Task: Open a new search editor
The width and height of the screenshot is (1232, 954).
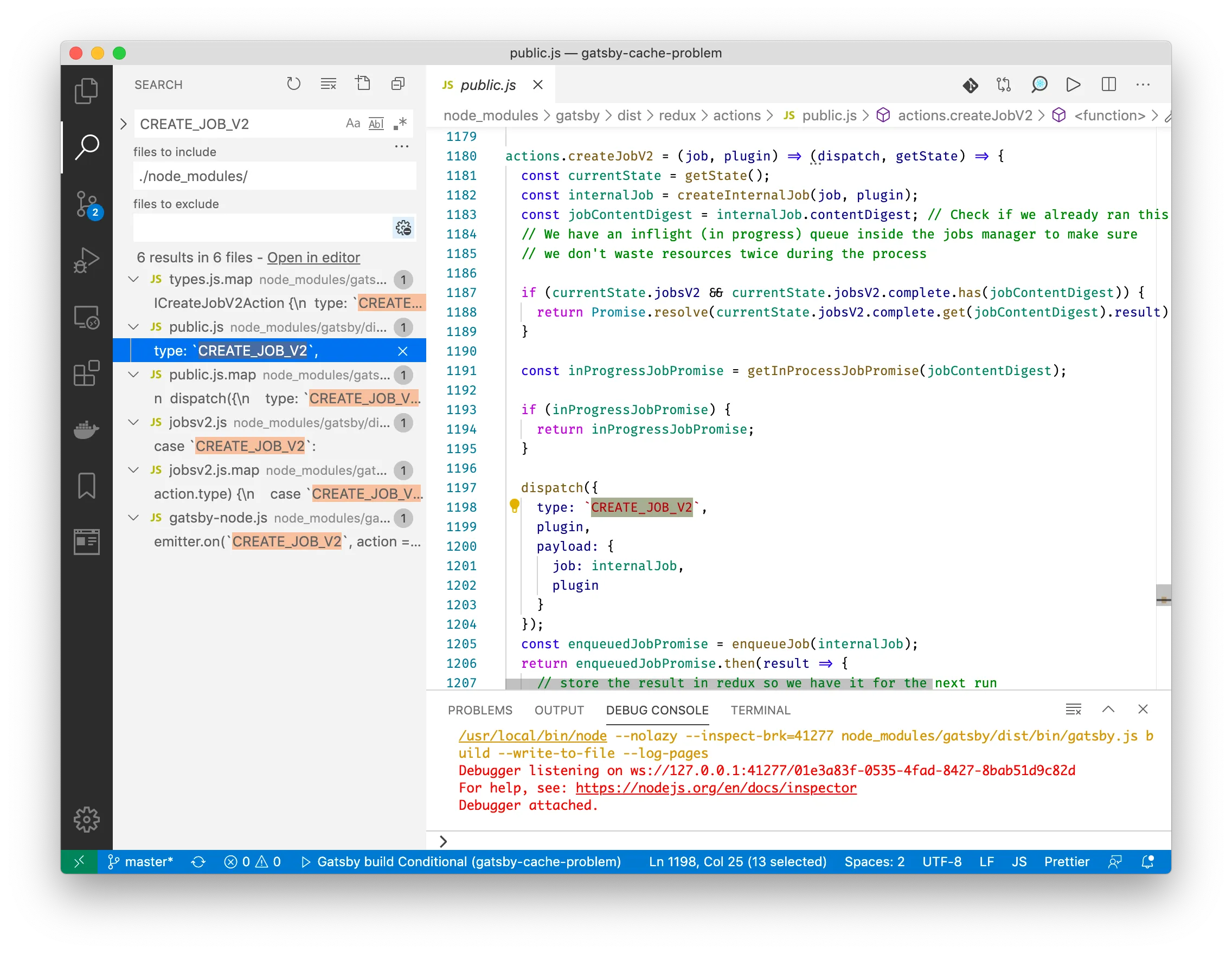Action: click(x=363, y=84)
